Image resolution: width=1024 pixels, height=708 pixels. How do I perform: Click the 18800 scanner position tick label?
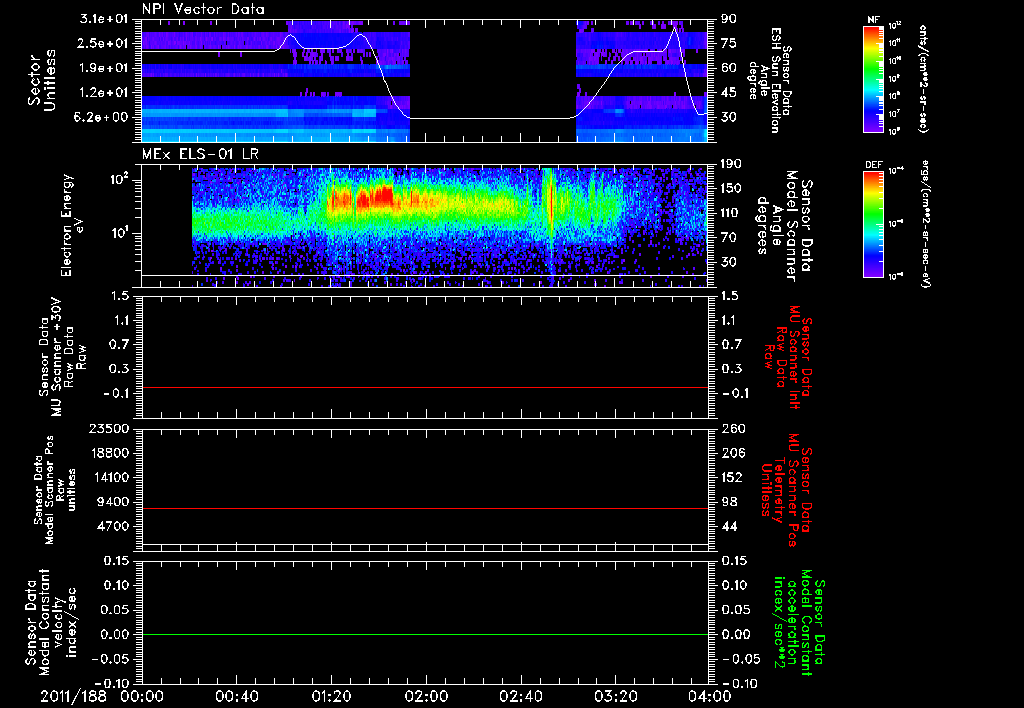click(x=108, y=453)
